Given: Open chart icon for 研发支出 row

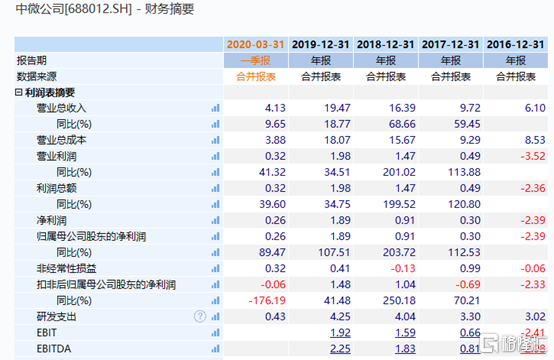Looking at the screenshot, I should click(216, 317).
